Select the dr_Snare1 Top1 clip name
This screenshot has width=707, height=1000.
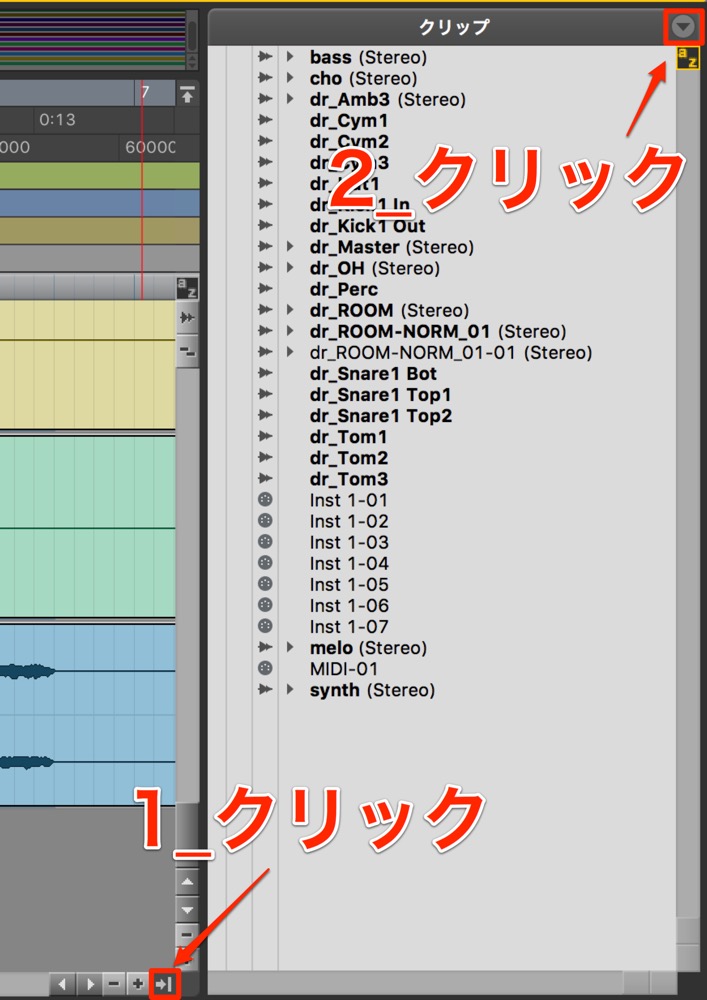[381, 395]
